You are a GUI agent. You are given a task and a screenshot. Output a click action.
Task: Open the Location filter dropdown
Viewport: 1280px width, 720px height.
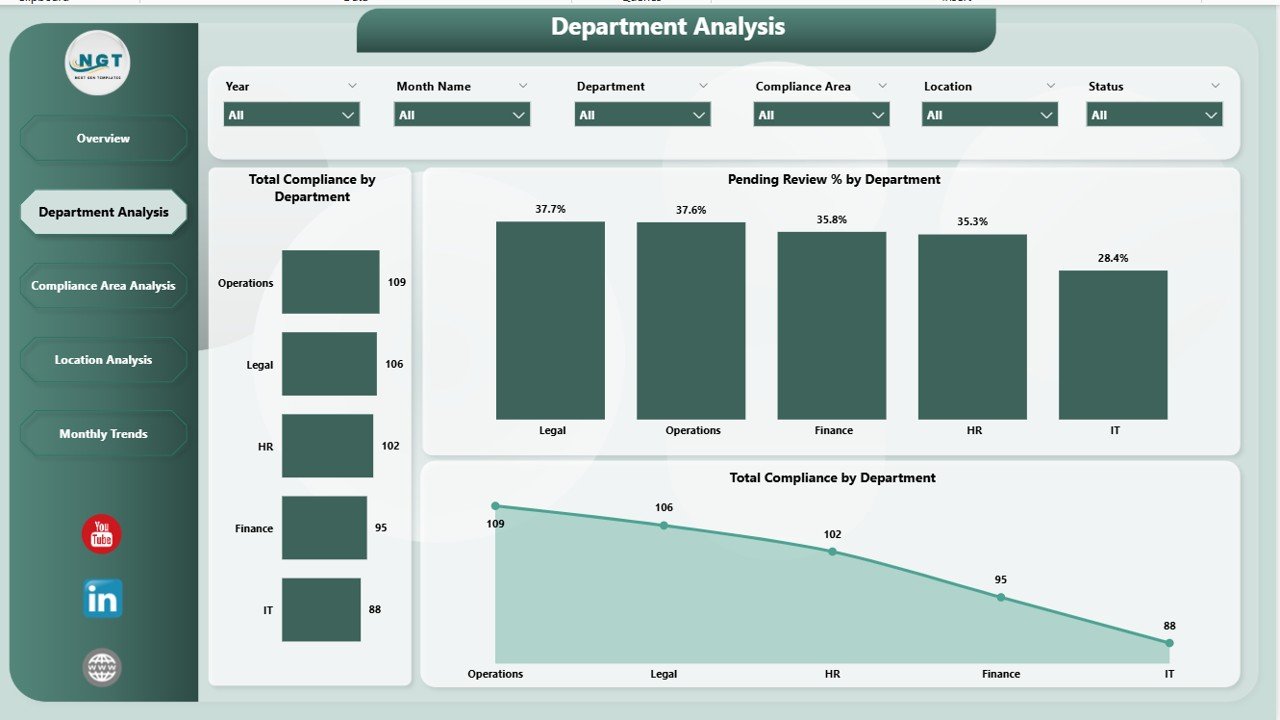(x=989, y=115)
